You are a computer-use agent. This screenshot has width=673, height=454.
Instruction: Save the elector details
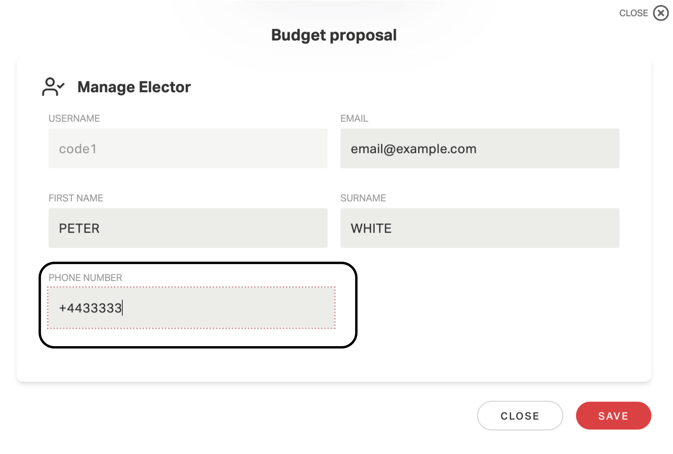pyautogui.click(x=613, y=415)
